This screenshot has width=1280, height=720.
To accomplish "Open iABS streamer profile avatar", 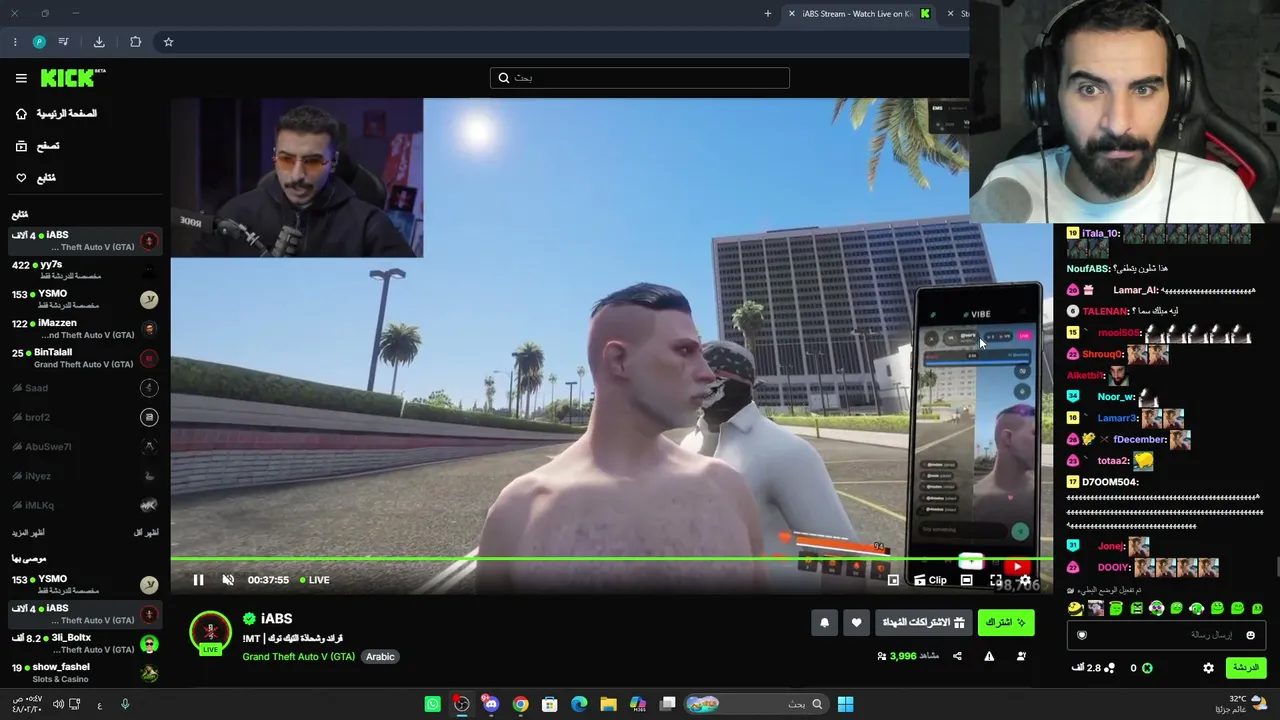I will pyautogui.click(x=210, y=632).
